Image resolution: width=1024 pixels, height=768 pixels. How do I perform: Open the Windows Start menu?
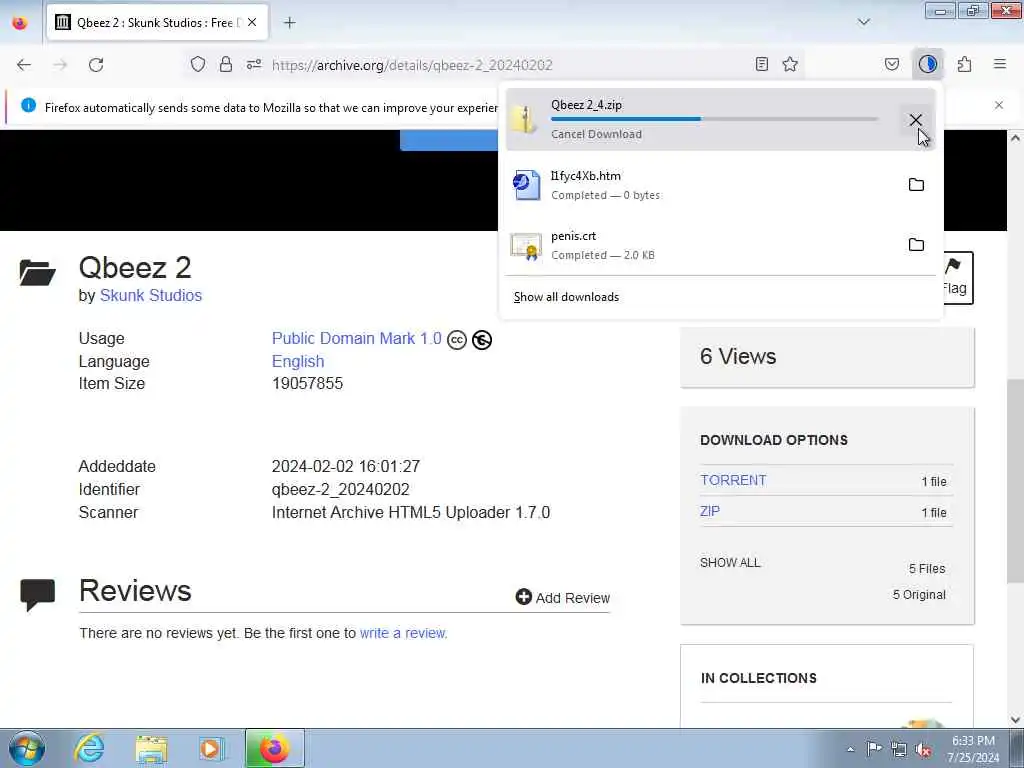pos(27,748)
